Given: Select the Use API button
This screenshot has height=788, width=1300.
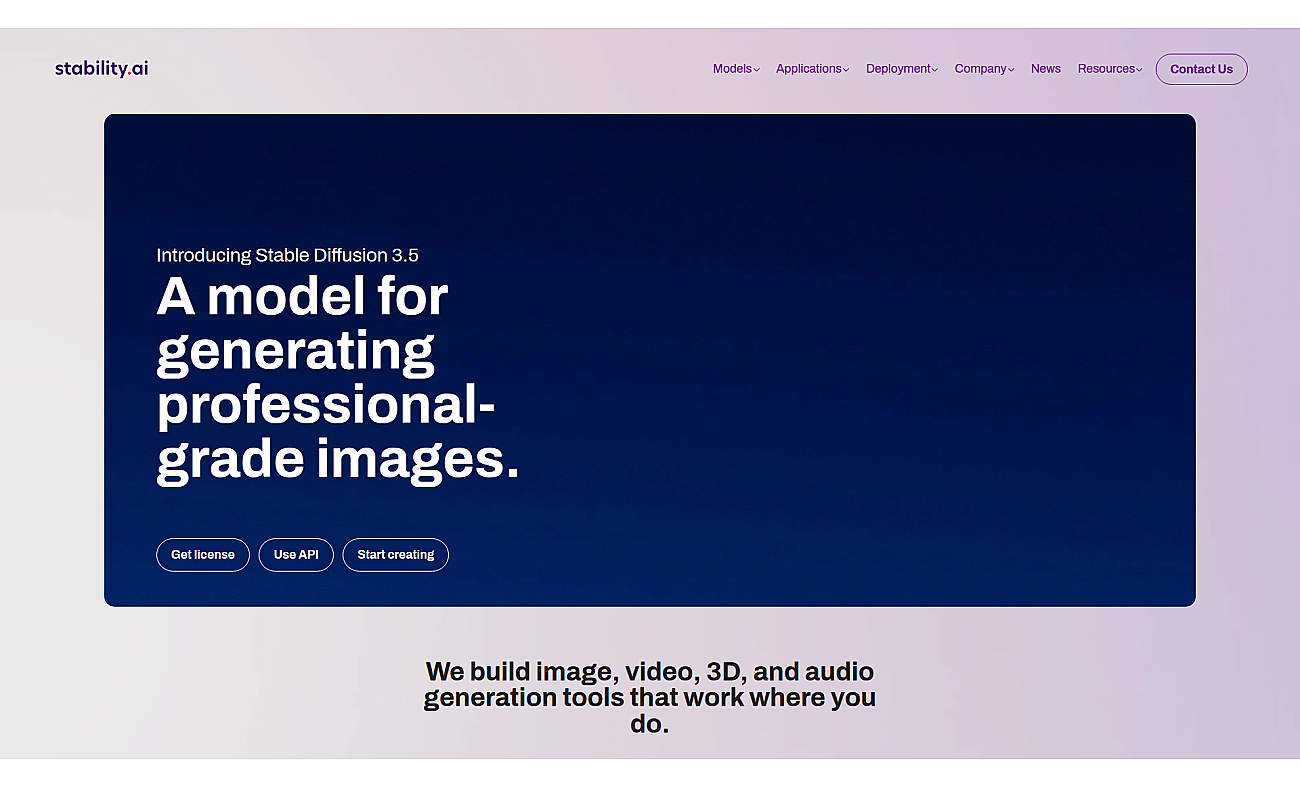Looking at the screenshot, I should (x=296, y=555).
